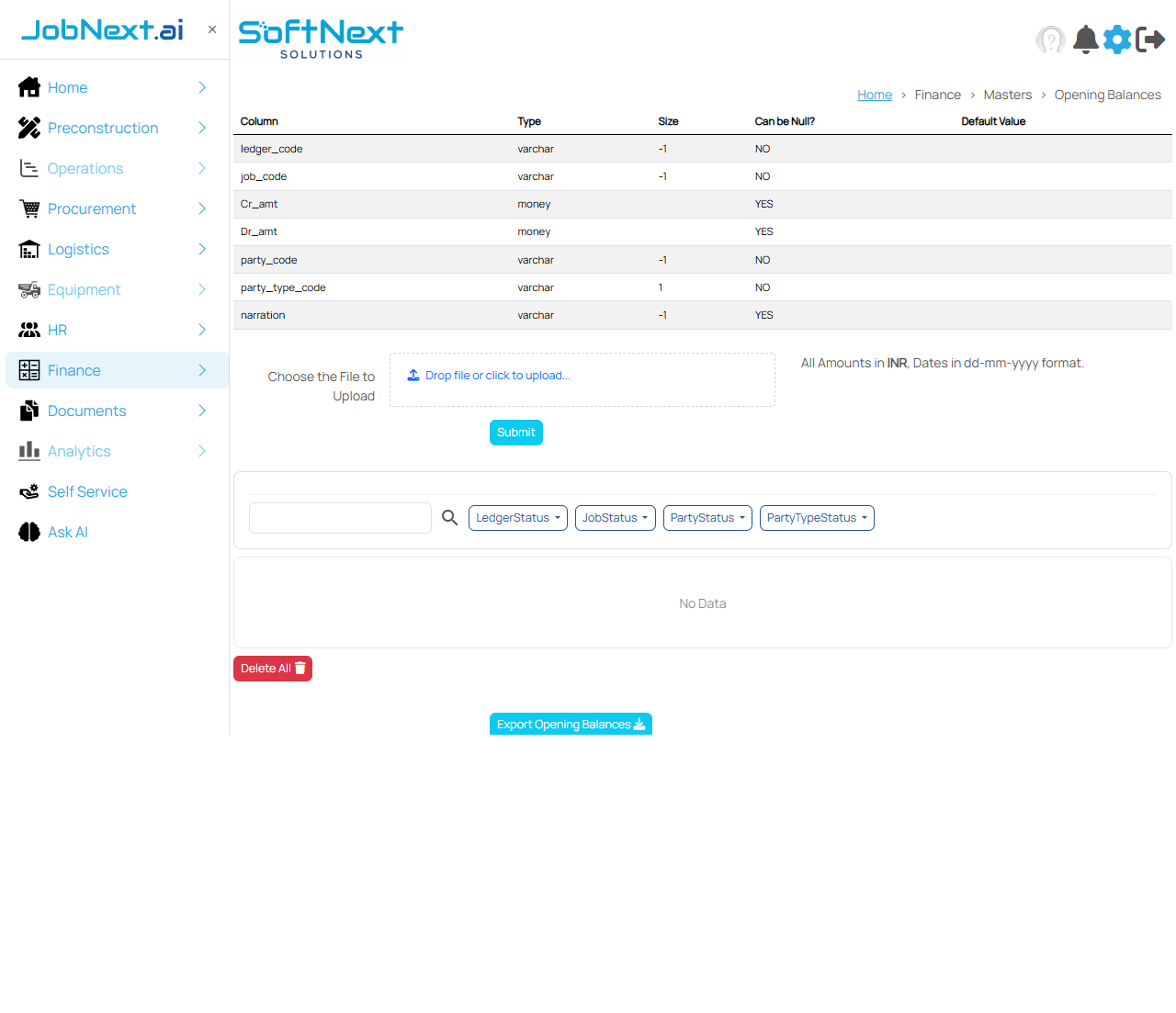Viewport: 1176px width, 1013px height.
Task: Click the help question mark icon
Action: pyautogui.click(x=1050, y=39)
